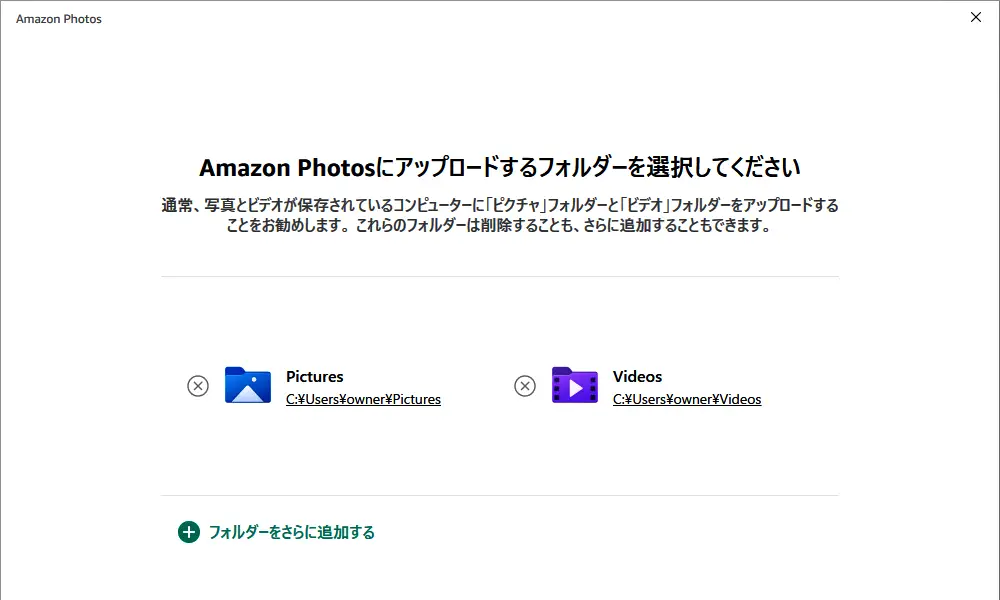The width and height of the screenshot is (1000, 600).
Task: Click the blue Pictures folder icon
Action: [x=248, y=385]
